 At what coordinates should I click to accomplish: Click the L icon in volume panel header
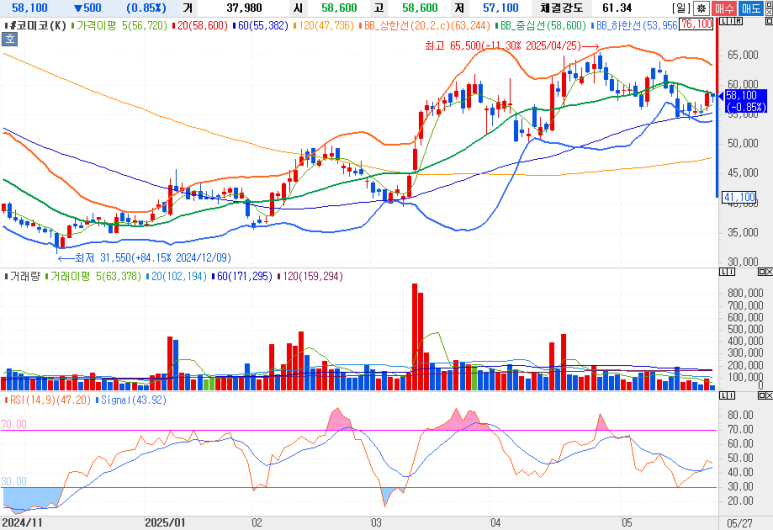pos(724,272)
